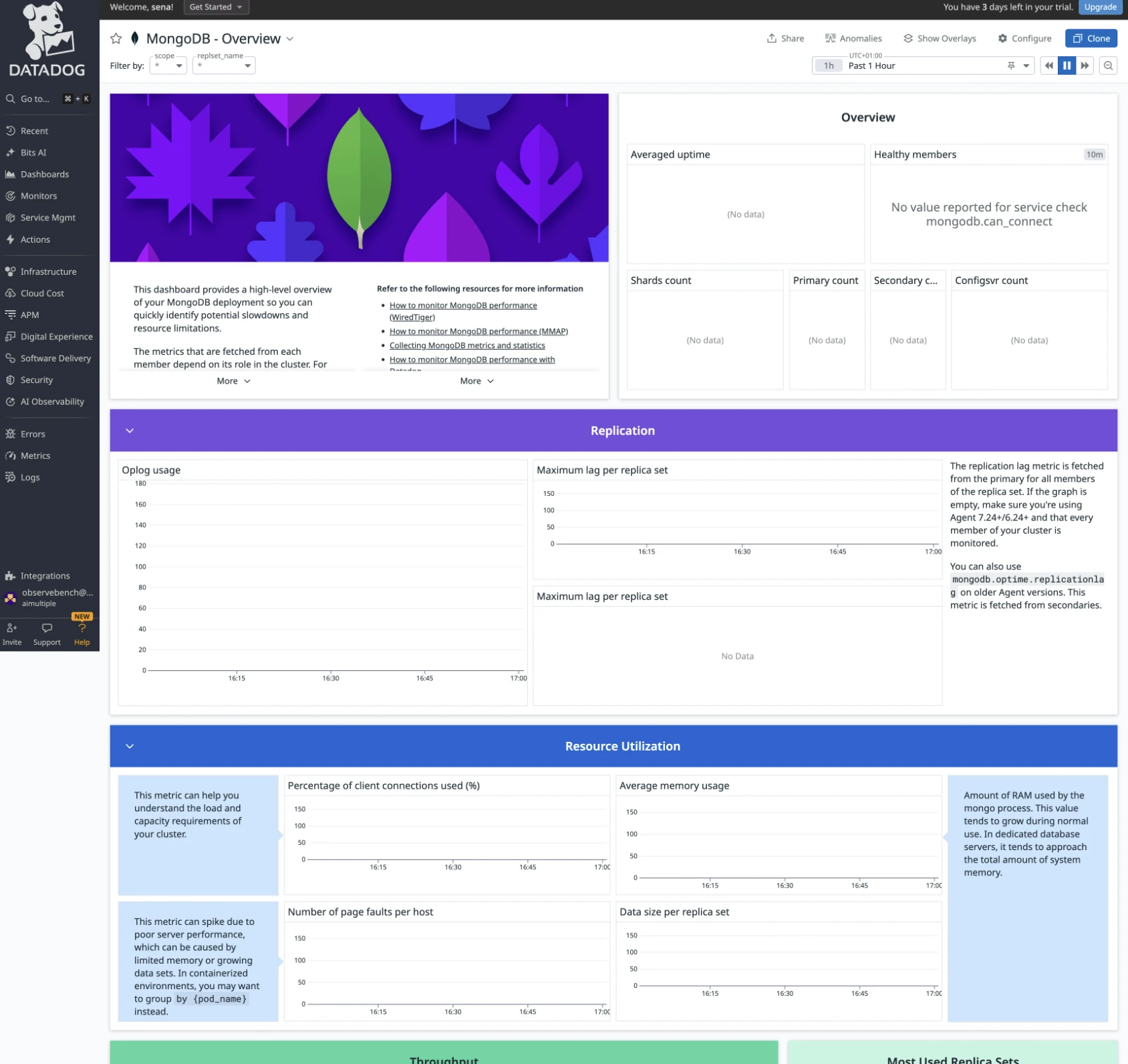Click the Data size per replica set title
Image resolution: width=1128 pixels, height=1064 pixels.
(674, 912)
